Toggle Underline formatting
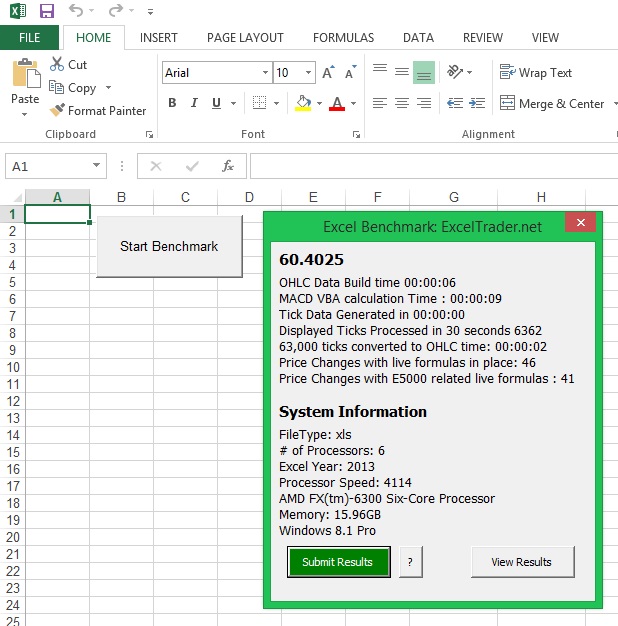Image resolution: width=618 pixels, height=626 pixels. click(x=216, y=103)
